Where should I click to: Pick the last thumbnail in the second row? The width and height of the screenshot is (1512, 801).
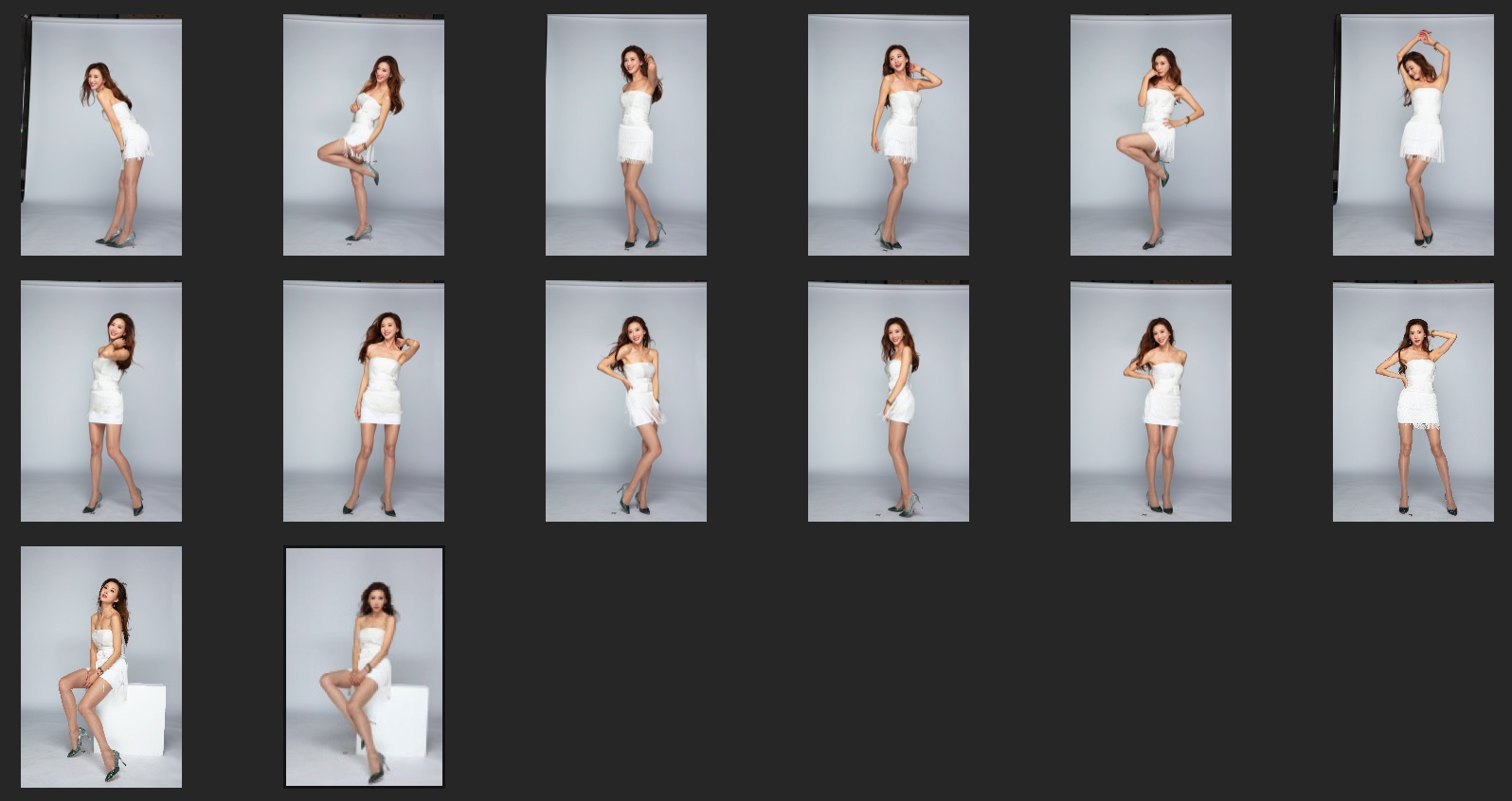(x=1413, y=401)
